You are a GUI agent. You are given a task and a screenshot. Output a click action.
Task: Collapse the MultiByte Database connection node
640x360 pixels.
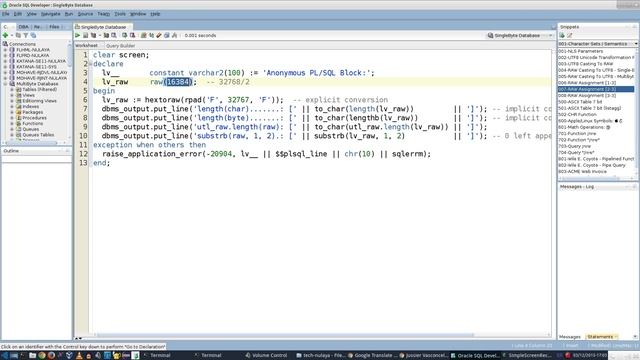(5, 84)
